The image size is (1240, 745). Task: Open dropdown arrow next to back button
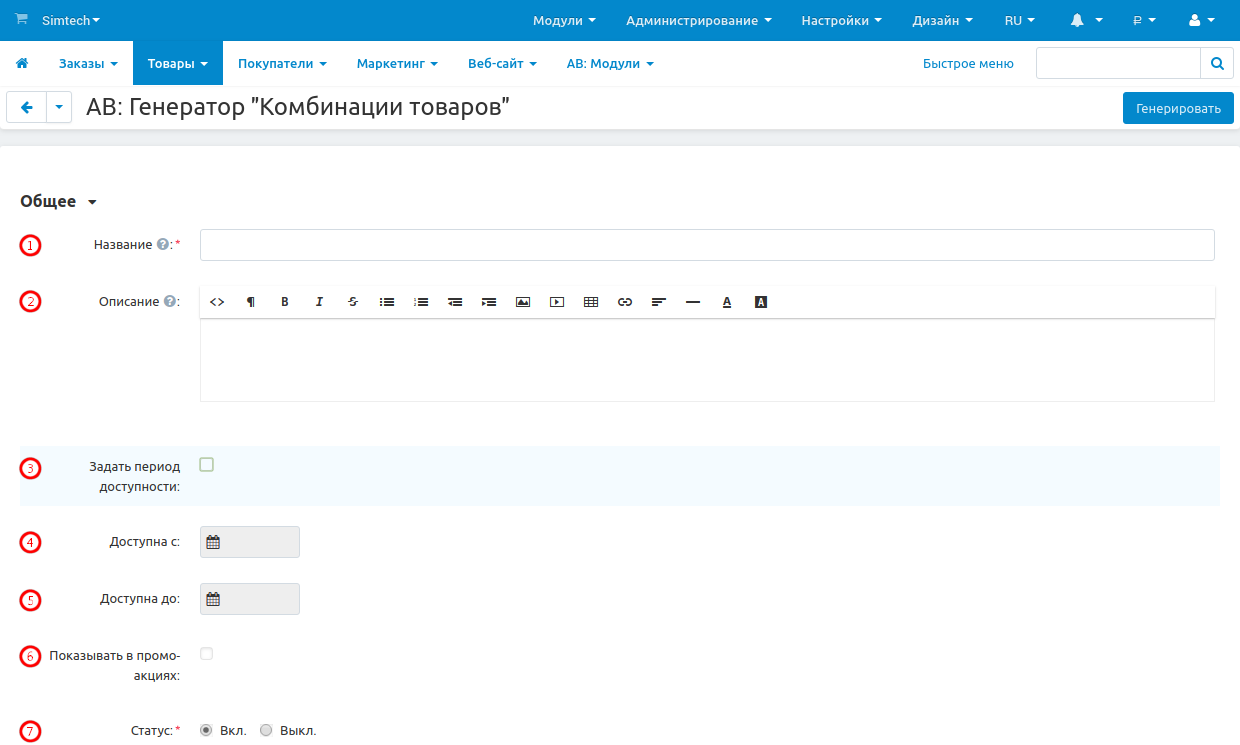pos(59,108)
